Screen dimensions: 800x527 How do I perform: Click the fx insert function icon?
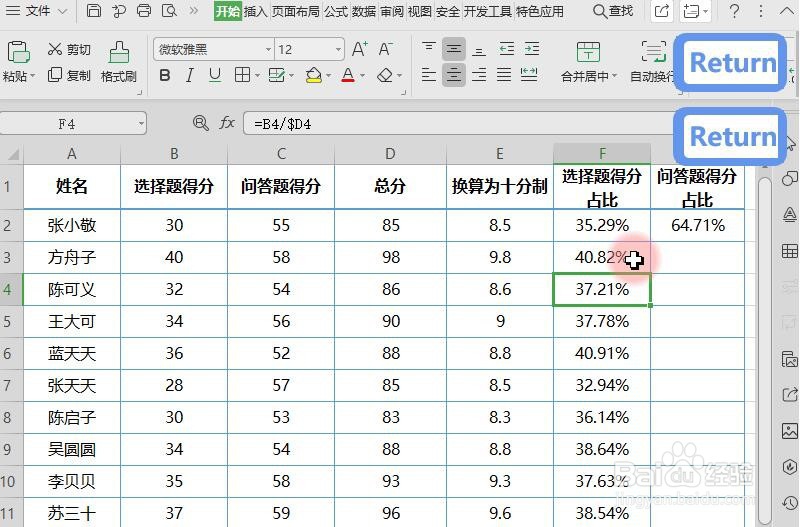click(x=227, y=123)
